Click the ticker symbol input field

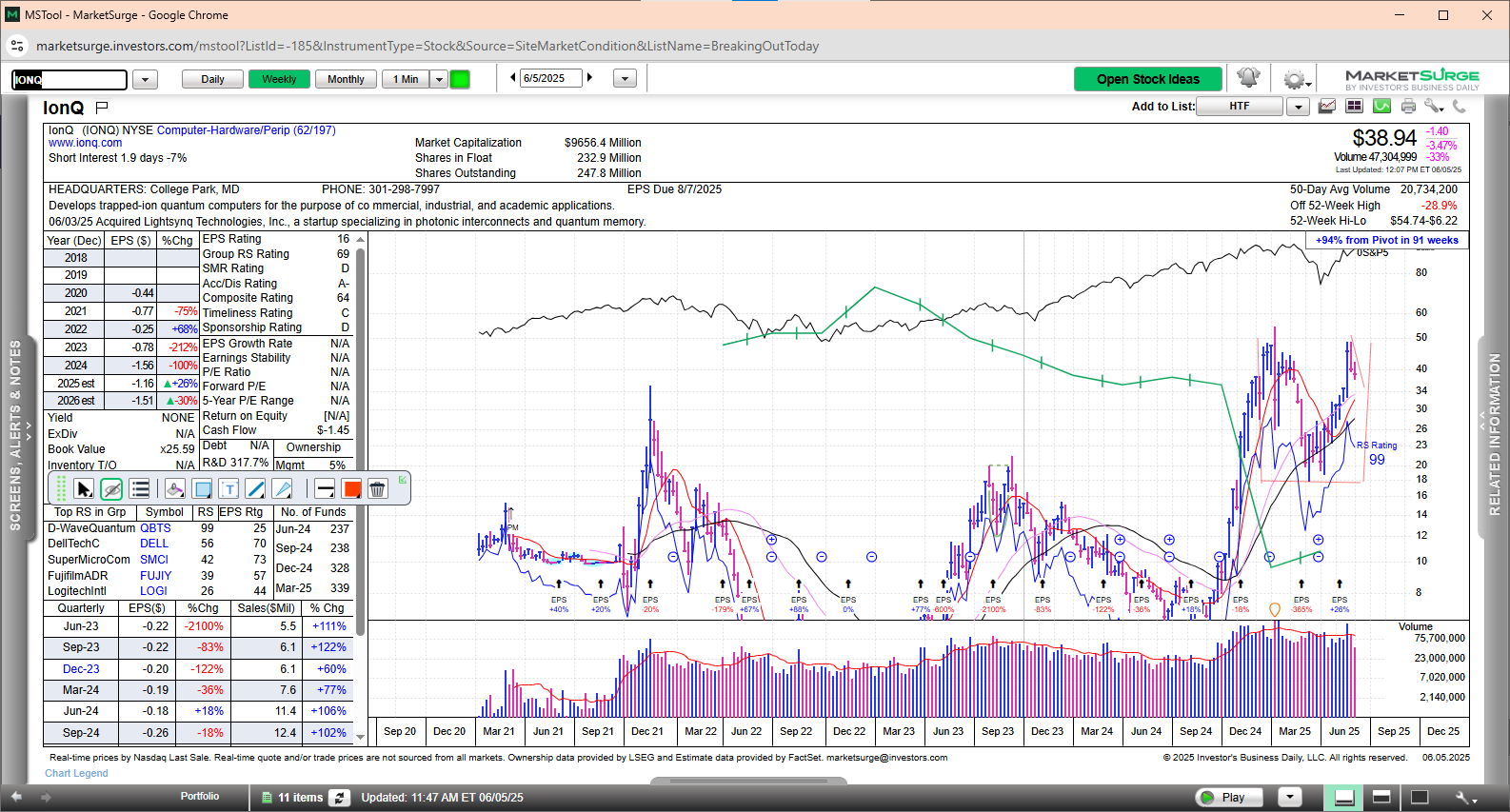[x=70, y=80]
